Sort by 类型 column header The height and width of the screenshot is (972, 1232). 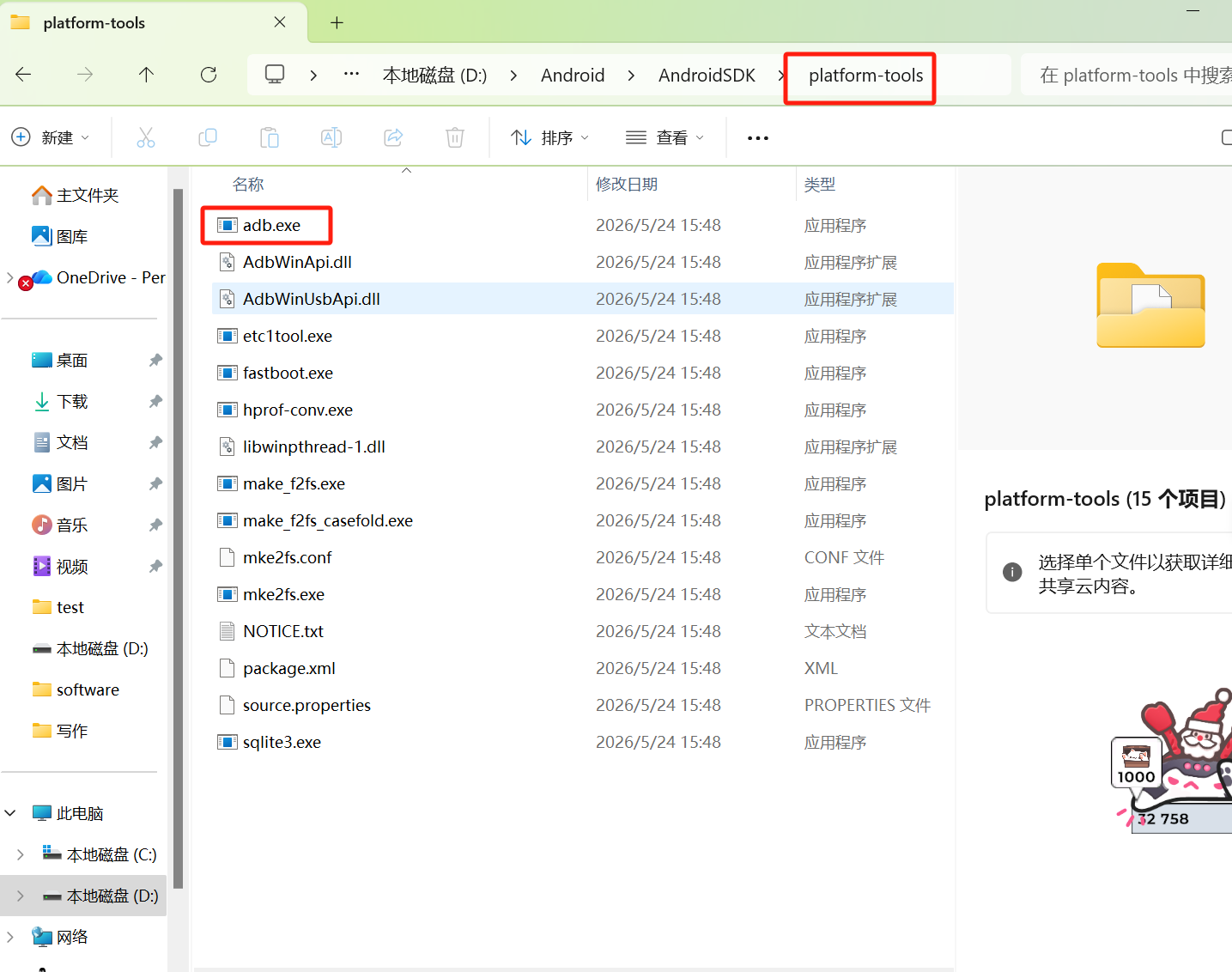click(x=819, y=184)
